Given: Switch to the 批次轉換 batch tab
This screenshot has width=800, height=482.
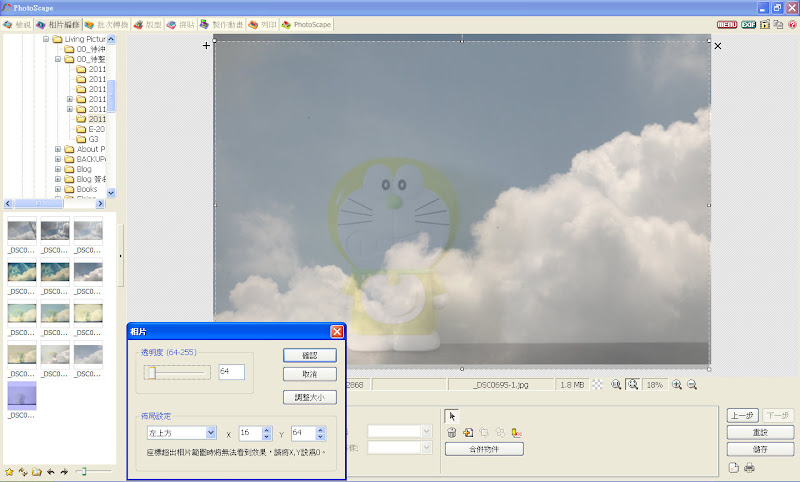Looking at the screenshot, I should (107, 24).
